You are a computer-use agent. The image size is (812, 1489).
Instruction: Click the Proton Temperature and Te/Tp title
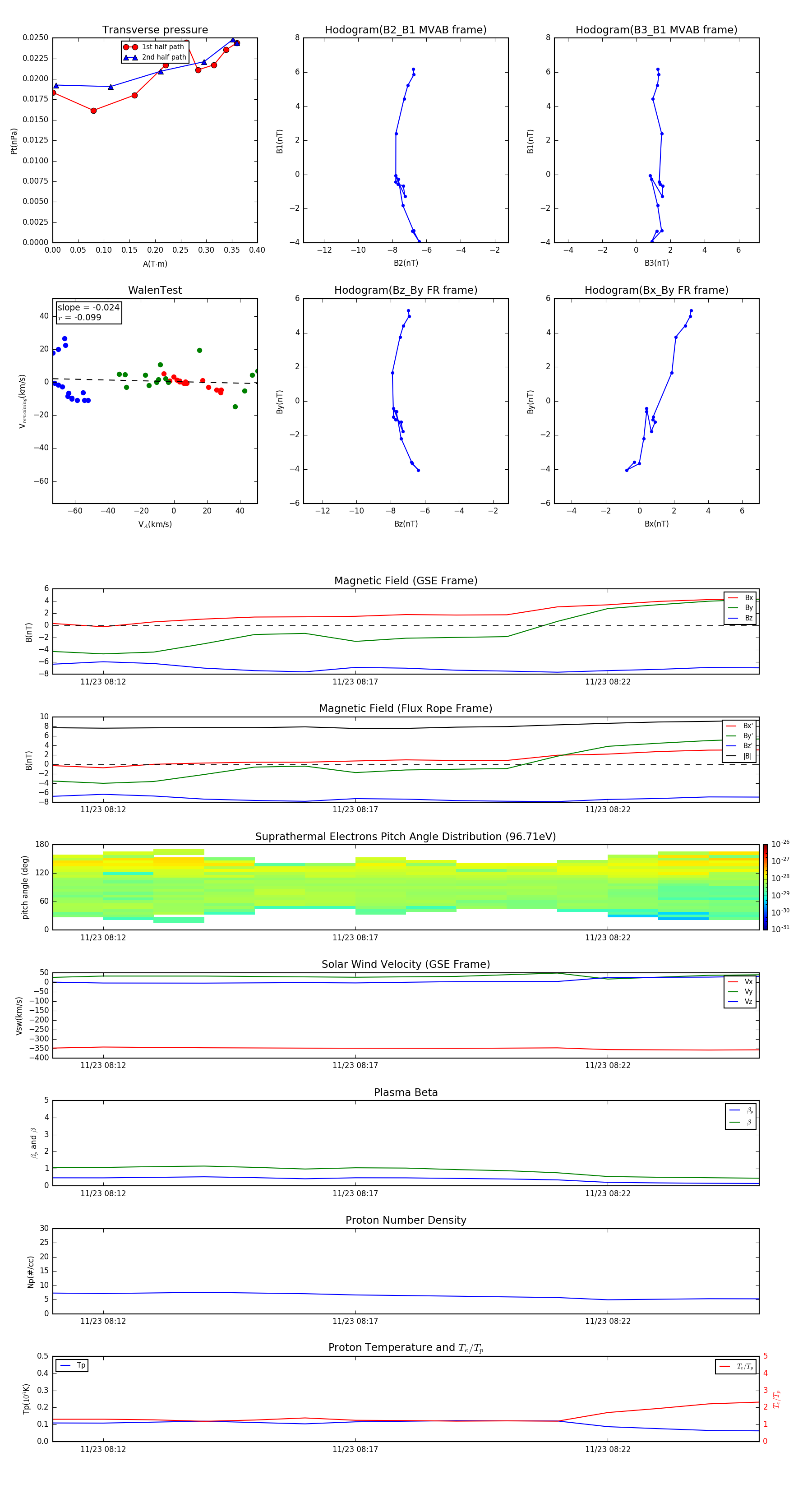point(406,1348)
